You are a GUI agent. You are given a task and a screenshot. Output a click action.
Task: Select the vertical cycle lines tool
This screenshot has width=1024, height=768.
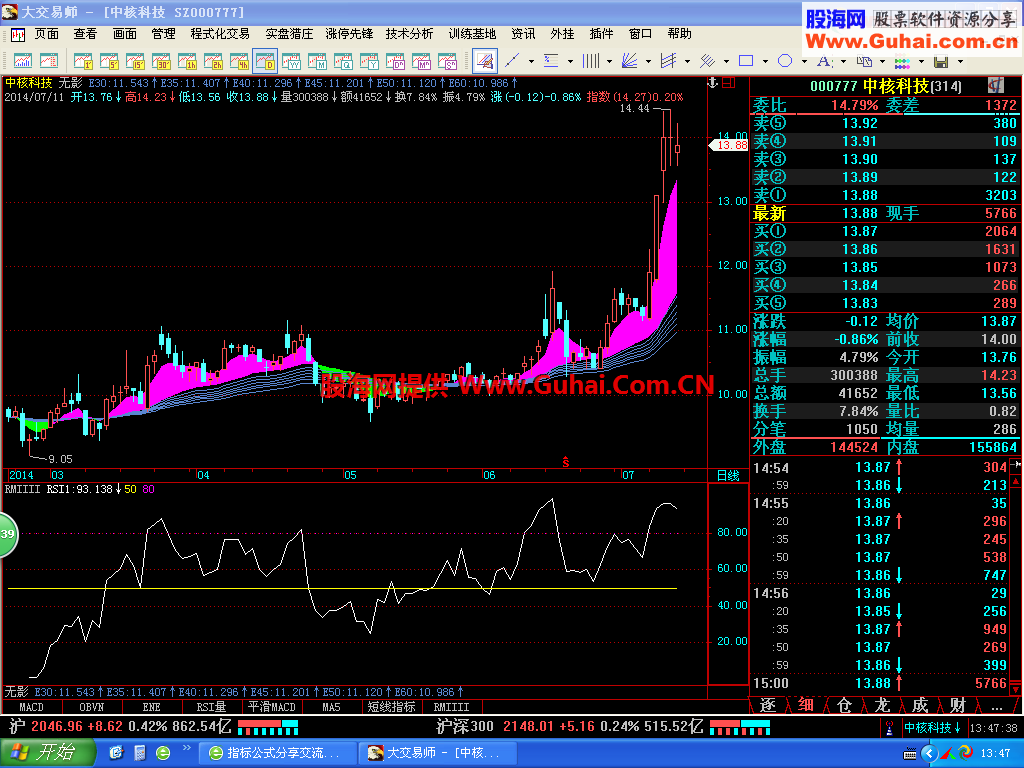(x=591, y=61)
